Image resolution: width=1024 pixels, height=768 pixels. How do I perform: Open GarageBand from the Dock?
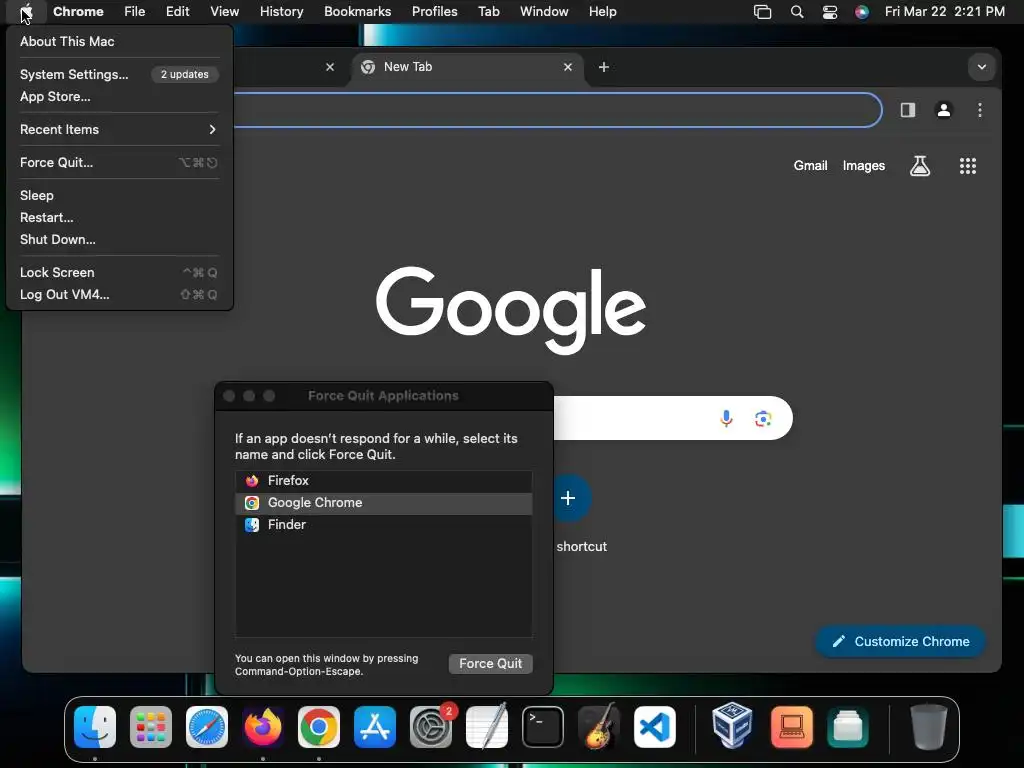point(599,727)
